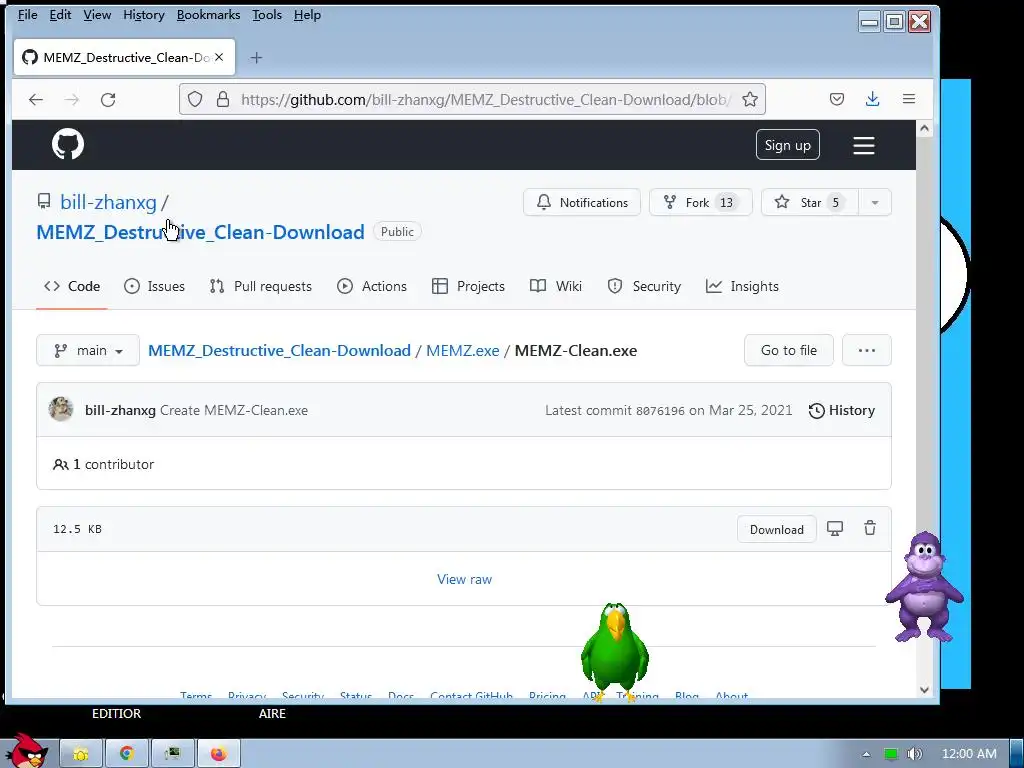1024x768 pixels.
Task: Click the URL address bar field
Action: 472,99
